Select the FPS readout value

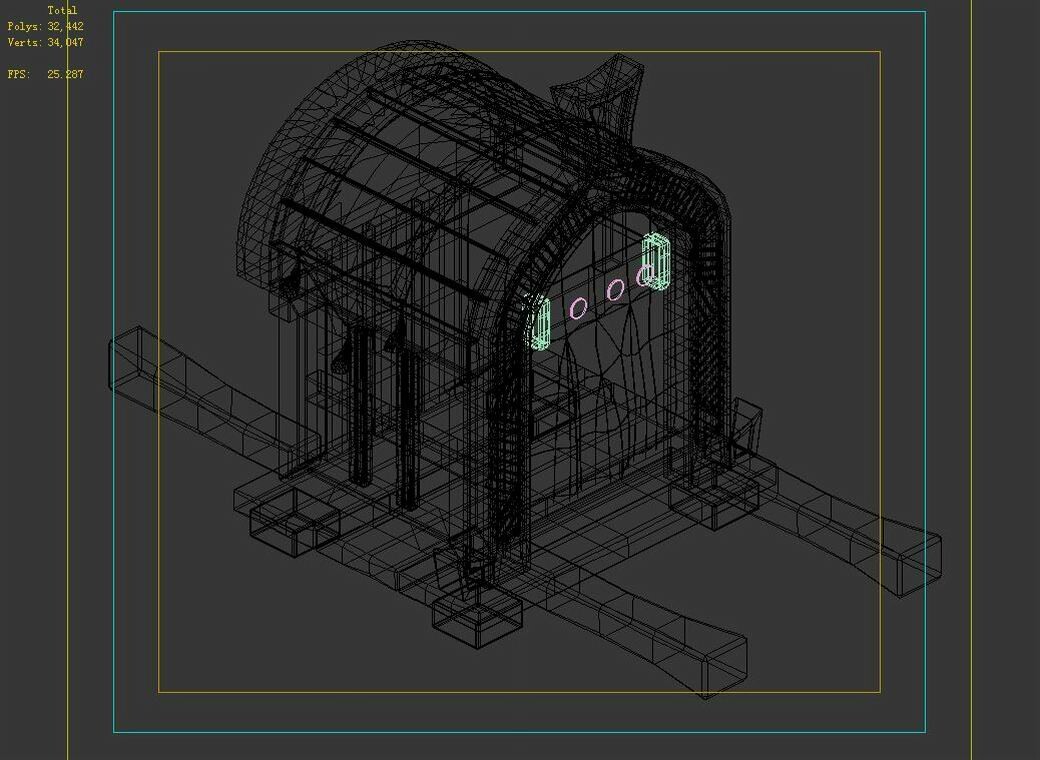(x=65, y=74)
